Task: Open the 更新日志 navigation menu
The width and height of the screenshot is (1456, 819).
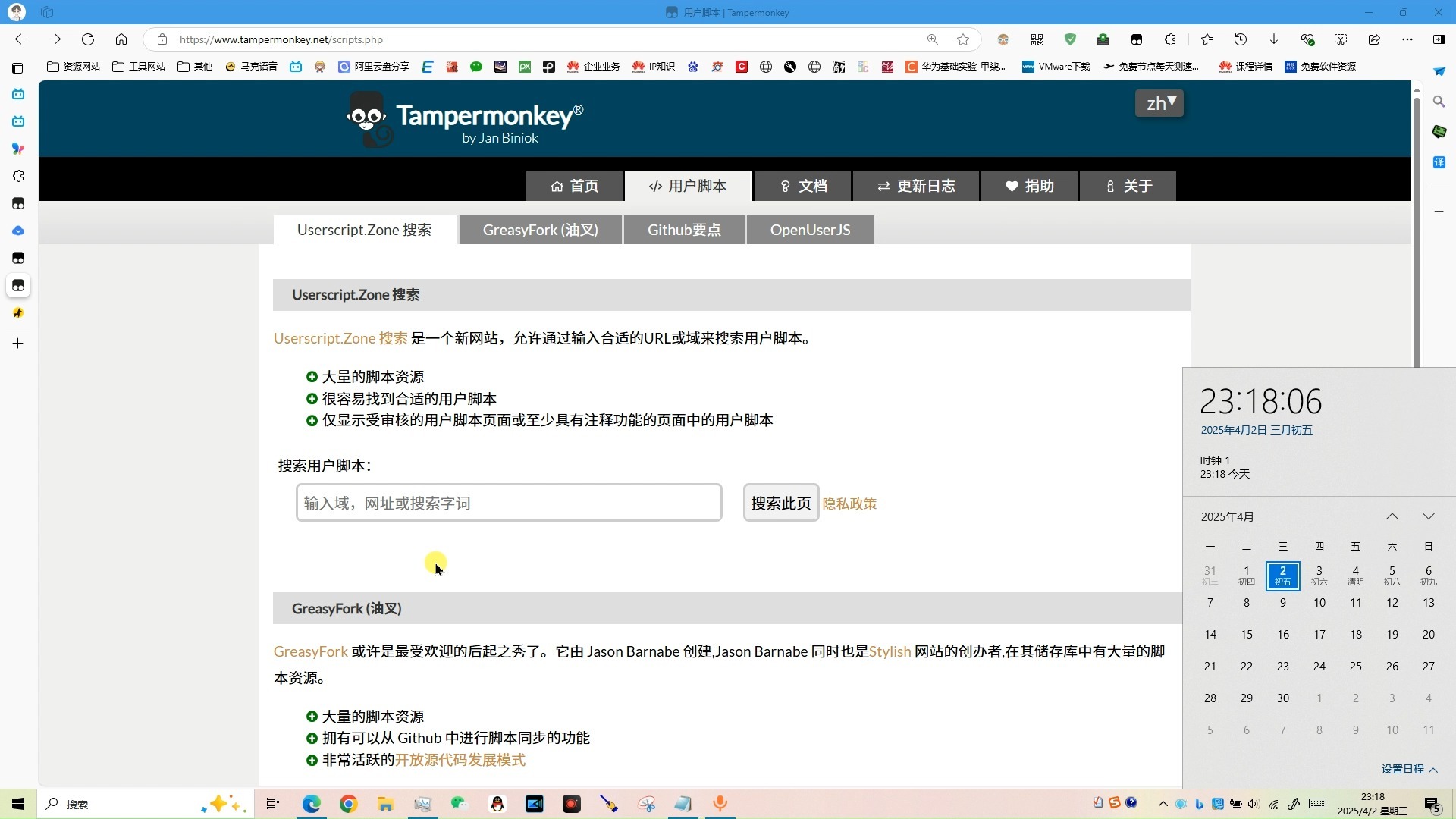Action: pyautogui.click(x=916, y=186)
